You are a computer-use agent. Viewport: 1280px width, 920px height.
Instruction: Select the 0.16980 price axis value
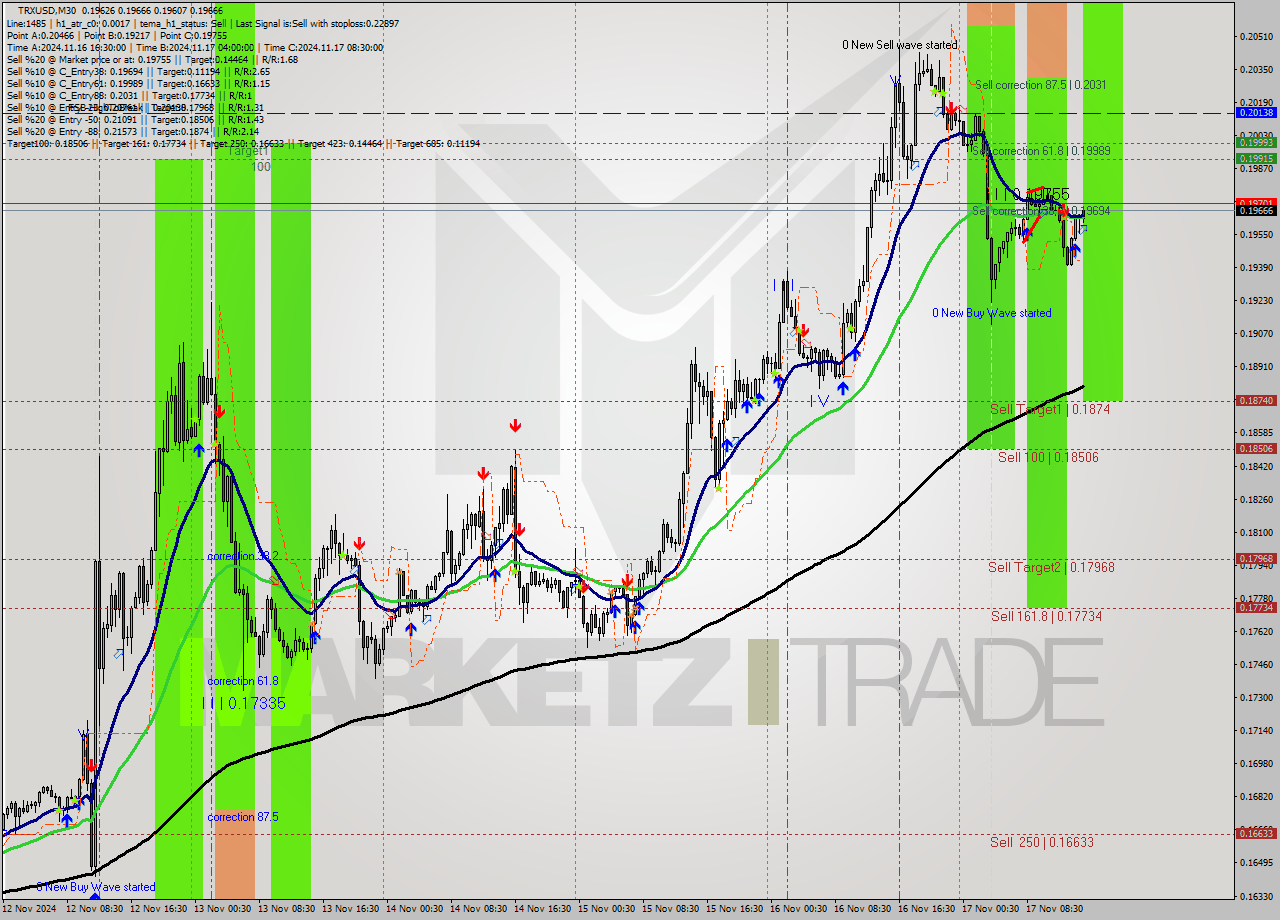pos(1256,763)
